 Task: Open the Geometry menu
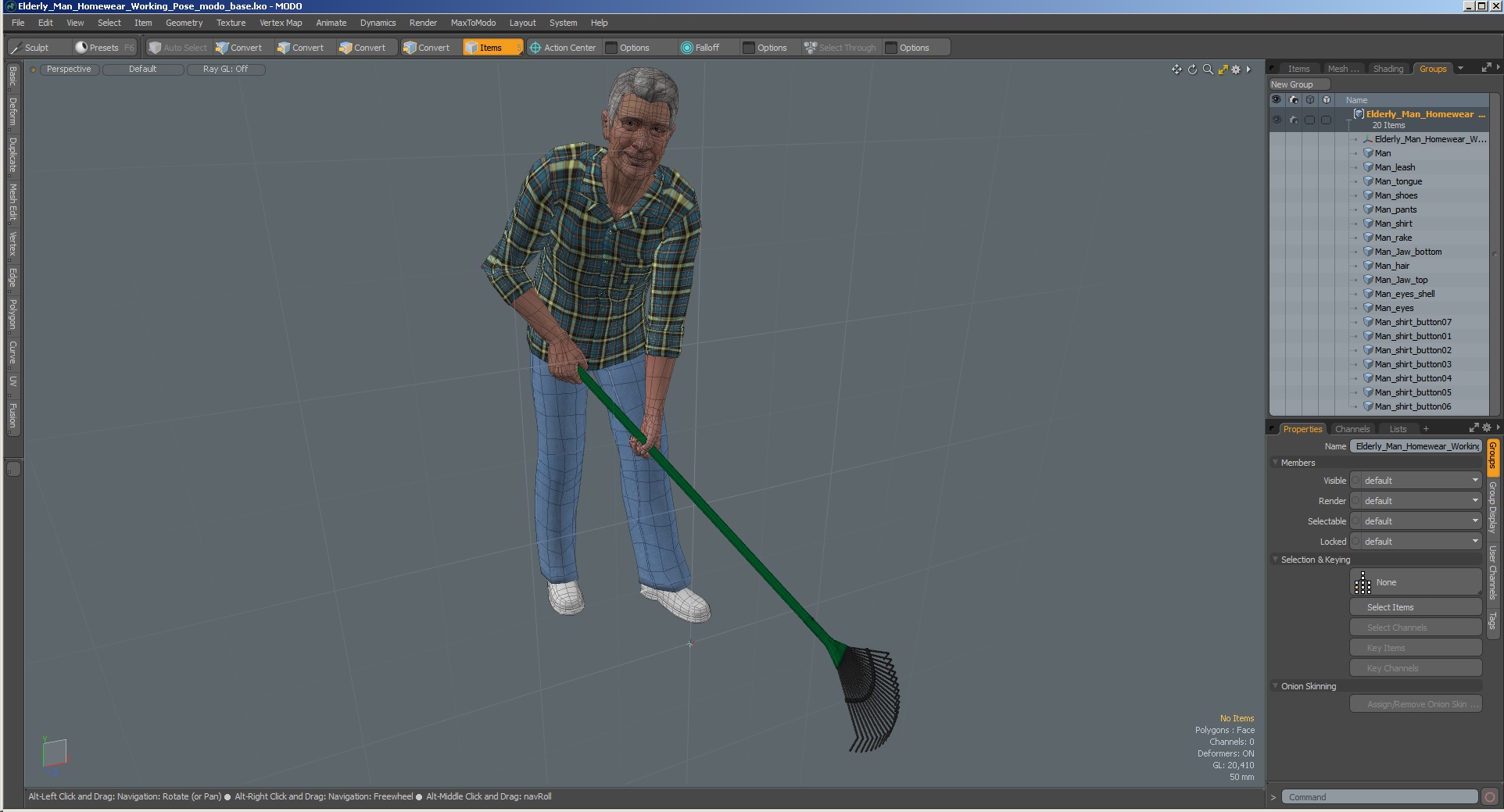coord(184,23)
